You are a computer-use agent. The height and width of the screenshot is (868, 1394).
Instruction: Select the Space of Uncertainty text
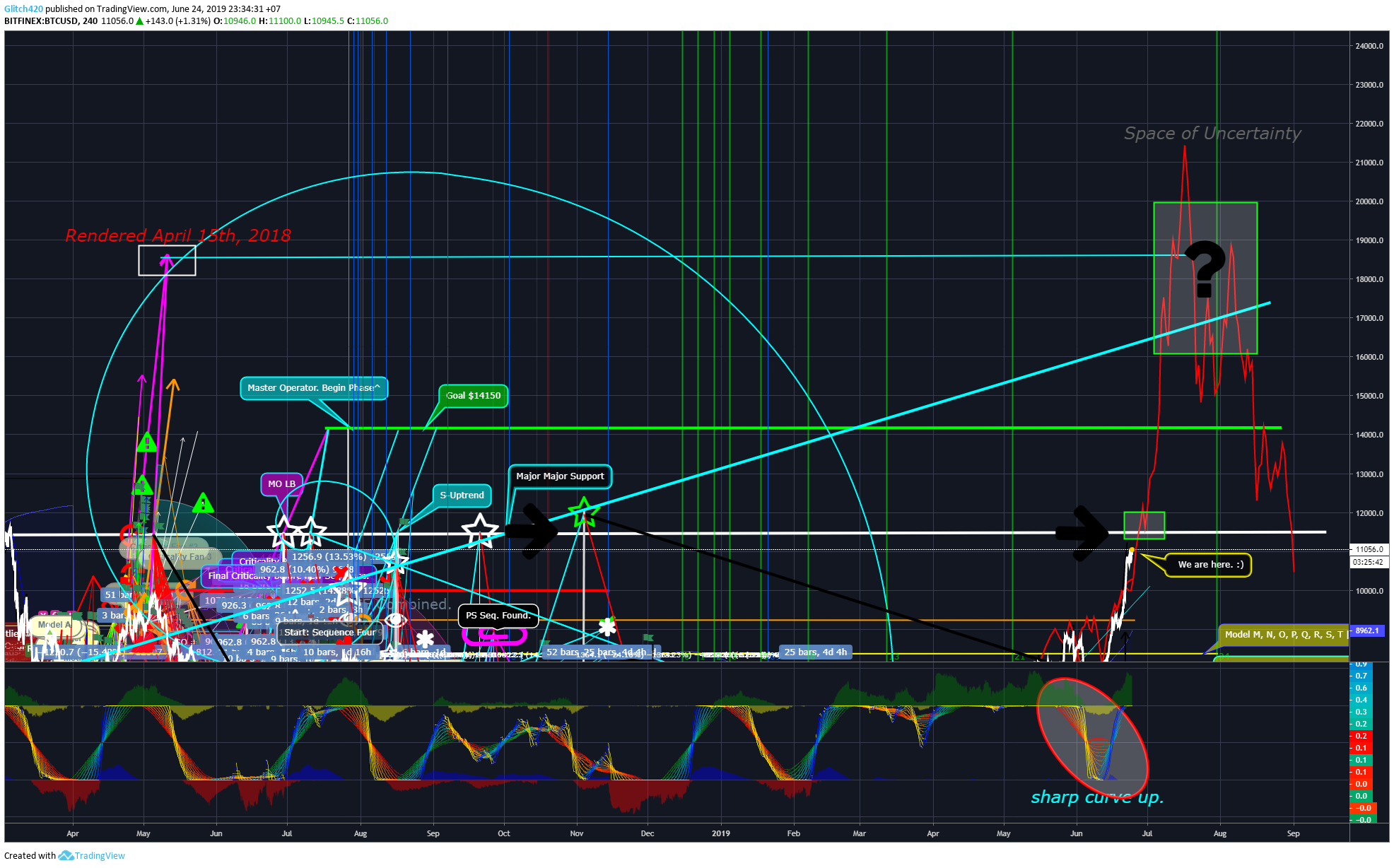[x=1212, y=134]
